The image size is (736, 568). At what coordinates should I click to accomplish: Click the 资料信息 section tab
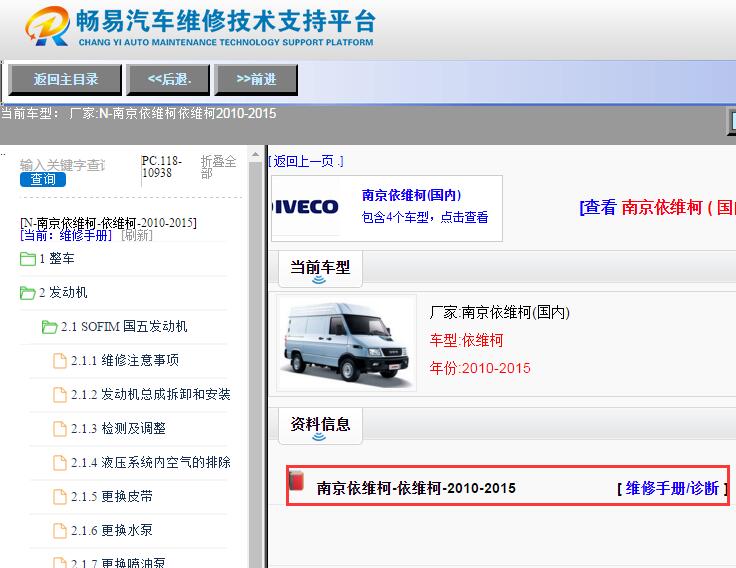(x=321, y=426)
